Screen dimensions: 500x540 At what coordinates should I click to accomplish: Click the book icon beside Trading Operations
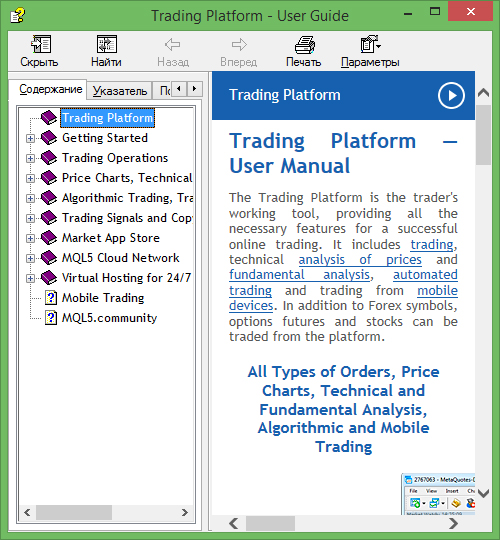(49, 158)
